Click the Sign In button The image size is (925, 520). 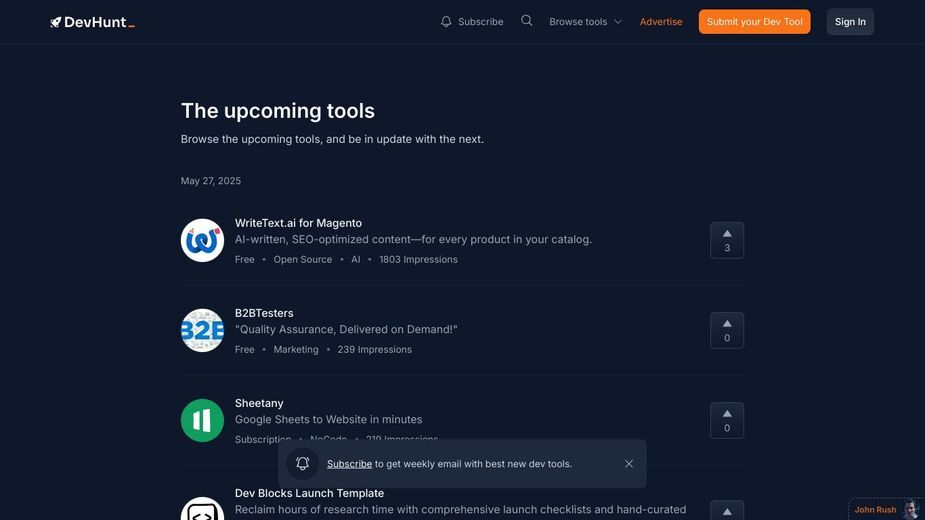pyautogui.click(x=850, y=22)
